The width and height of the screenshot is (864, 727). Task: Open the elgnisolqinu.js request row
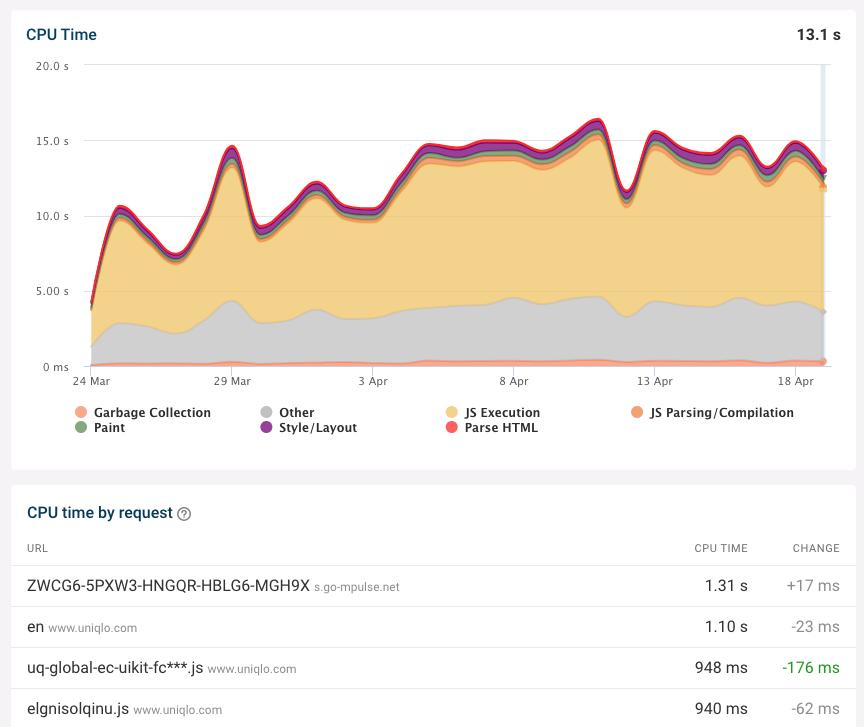433,708
